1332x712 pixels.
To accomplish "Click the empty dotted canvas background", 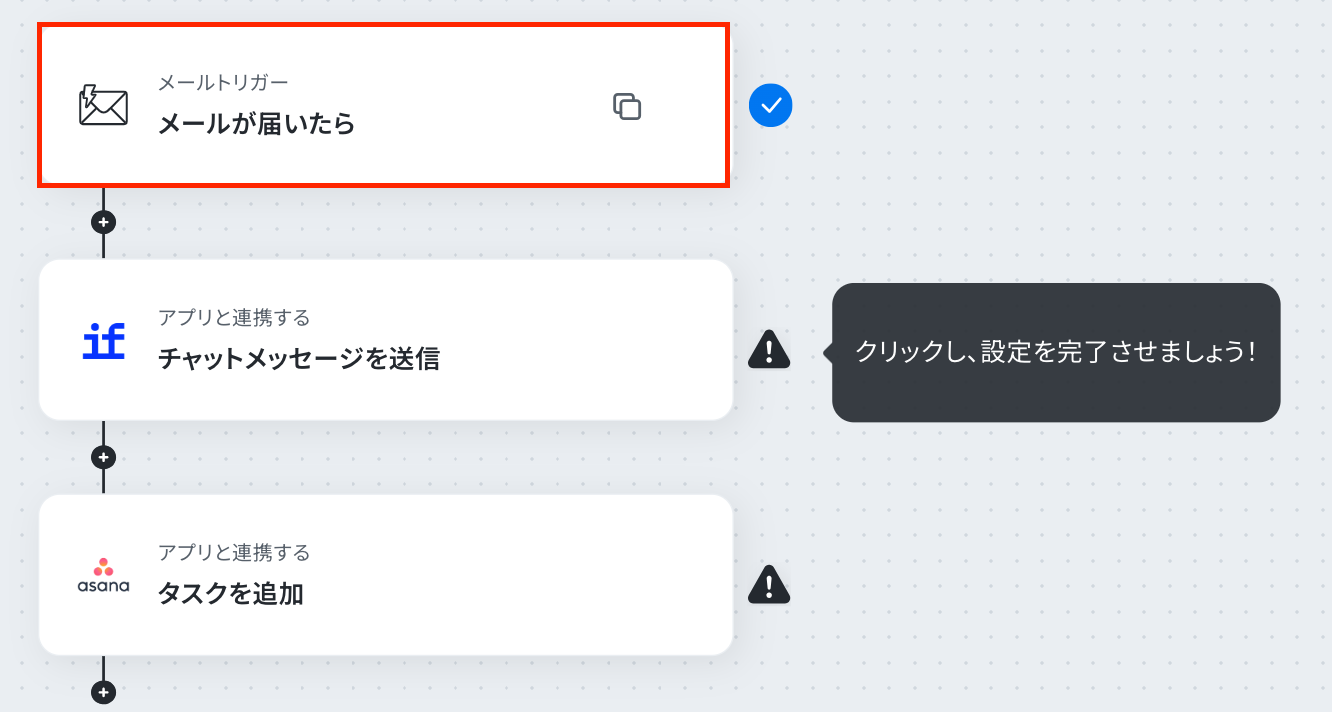I will point(1050,560).
